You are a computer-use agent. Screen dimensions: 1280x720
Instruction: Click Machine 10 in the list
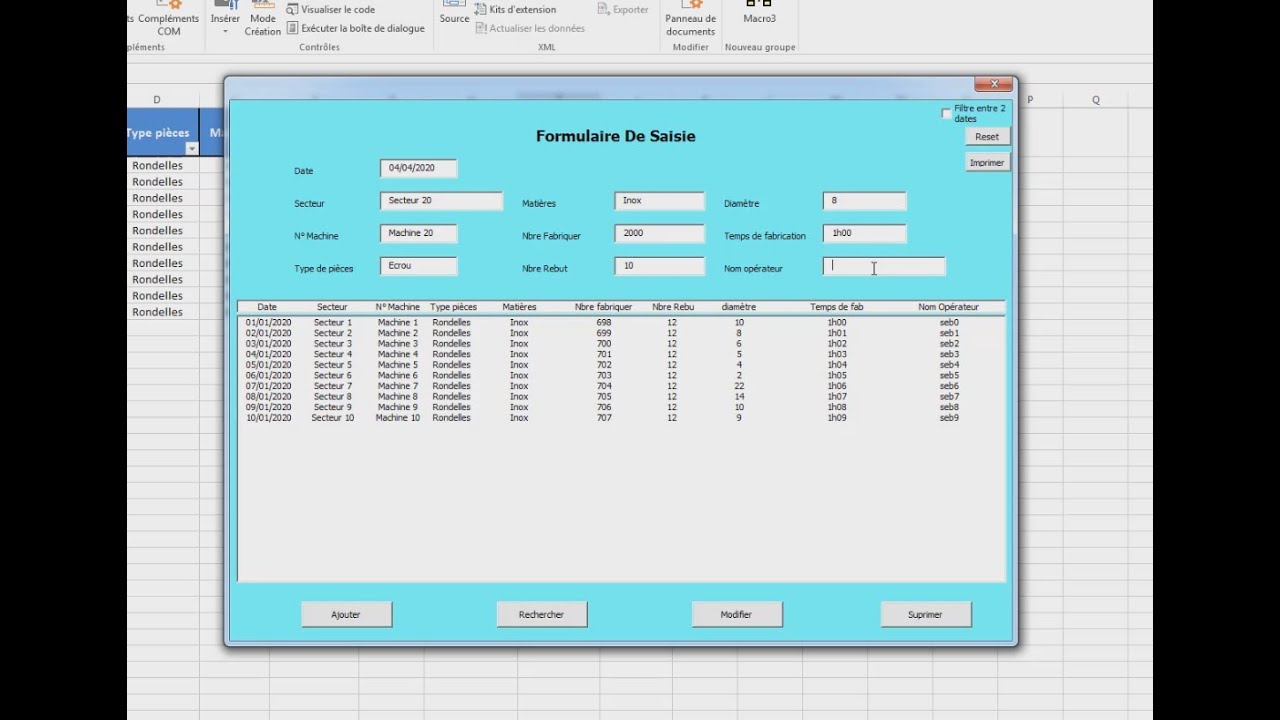[398, 418]
